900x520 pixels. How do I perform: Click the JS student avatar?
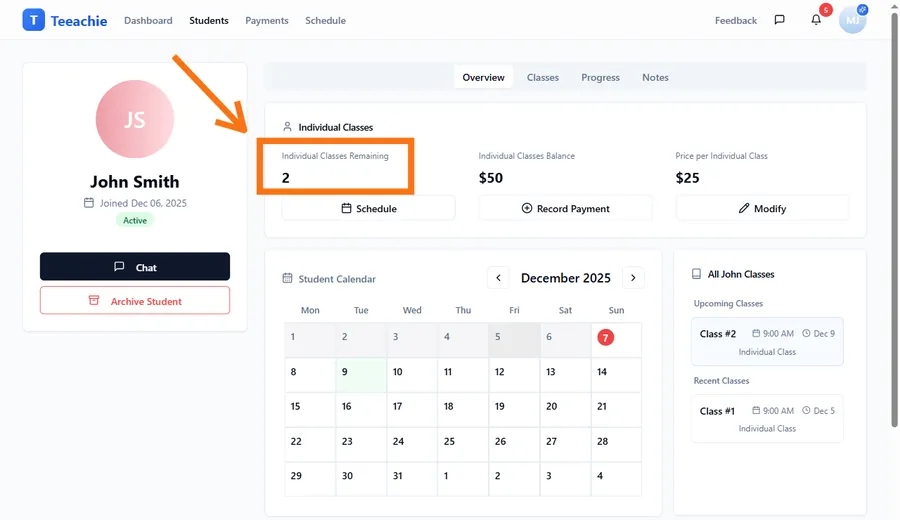tap(135, 120)
